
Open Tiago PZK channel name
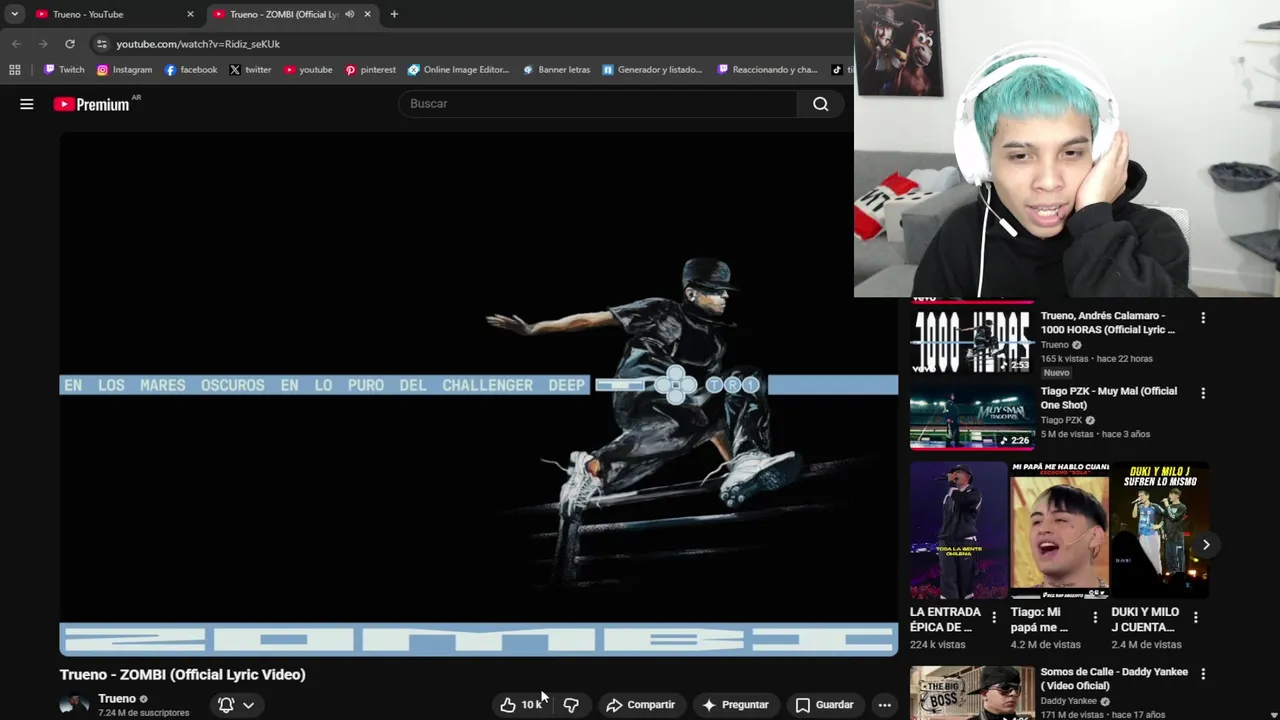tap(1061, 420)
